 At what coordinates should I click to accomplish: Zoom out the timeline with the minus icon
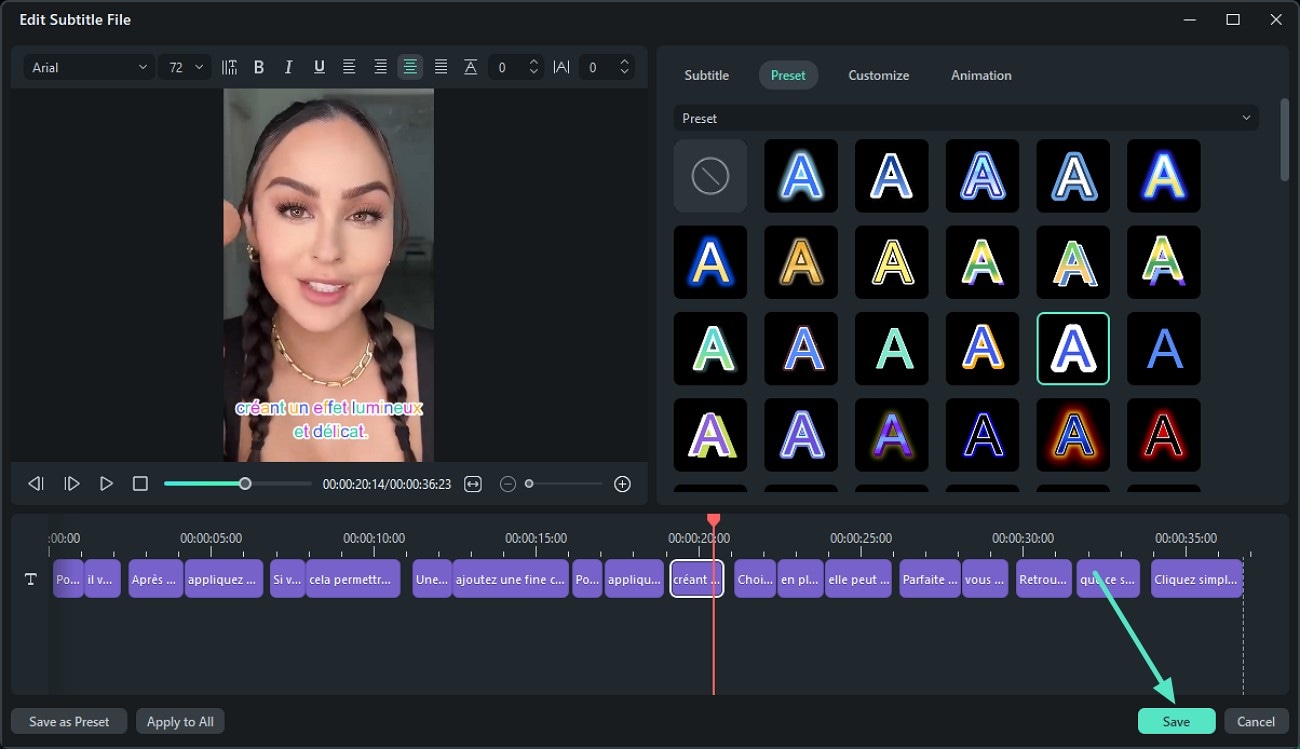point(507,484)
